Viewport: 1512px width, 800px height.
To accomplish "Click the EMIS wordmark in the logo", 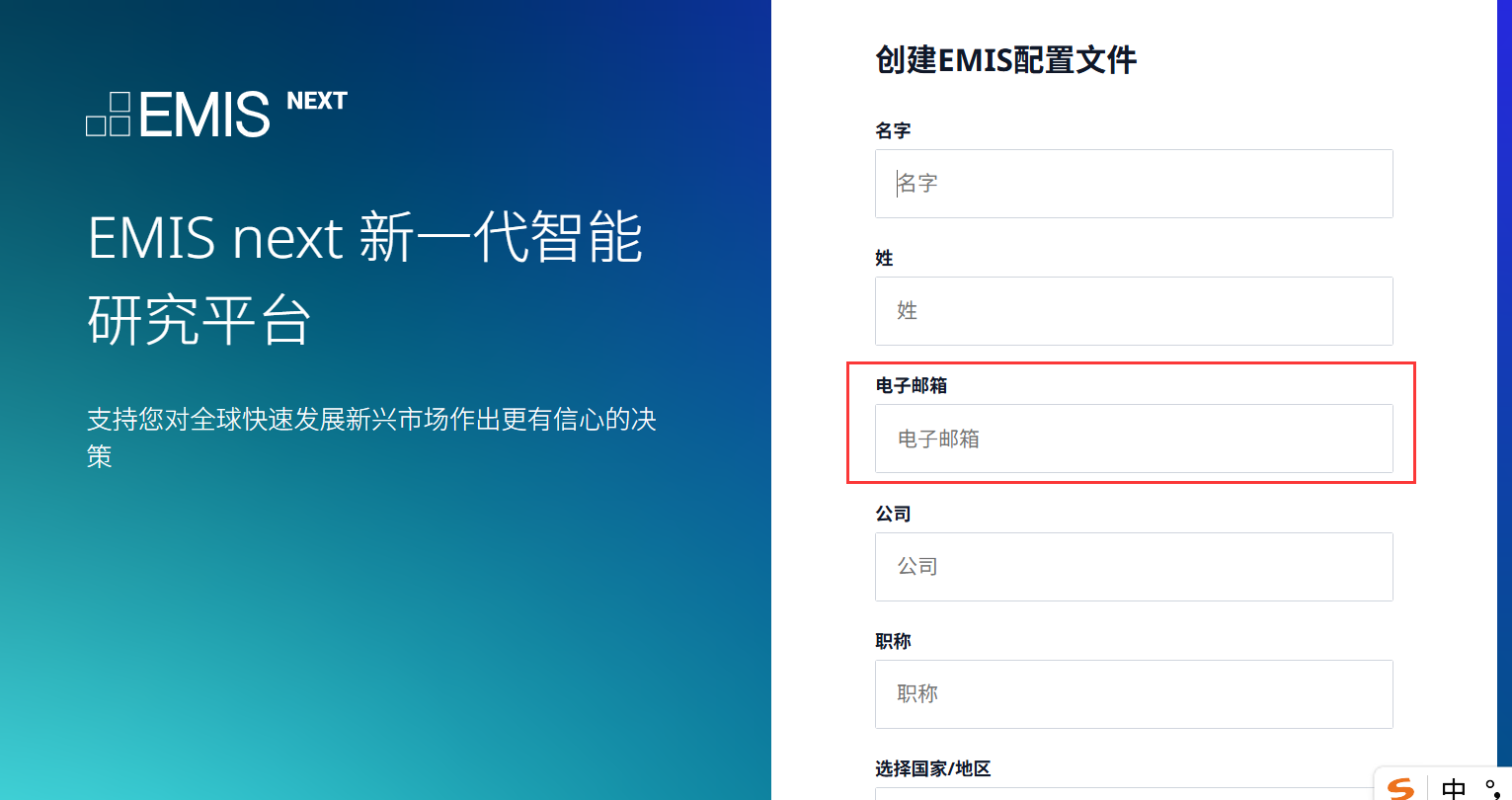I will tap(204, 115).
